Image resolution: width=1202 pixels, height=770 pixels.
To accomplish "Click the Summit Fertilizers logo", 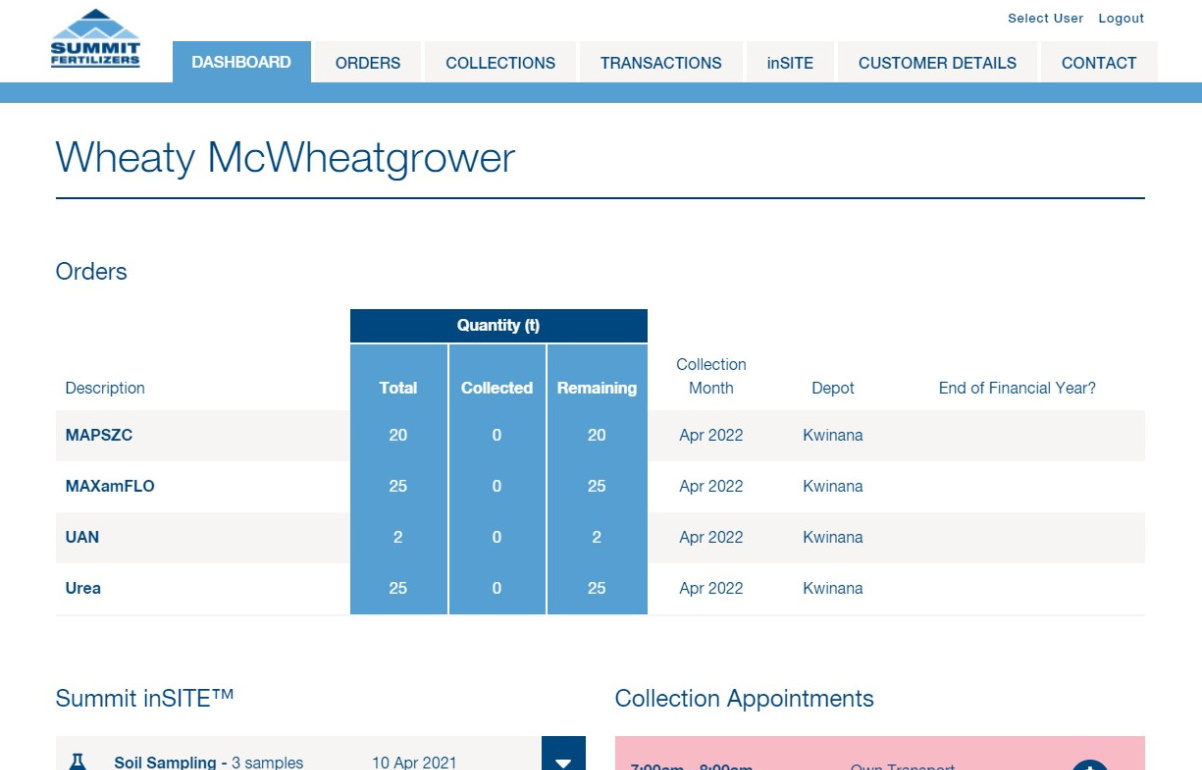I will point(95,39).
